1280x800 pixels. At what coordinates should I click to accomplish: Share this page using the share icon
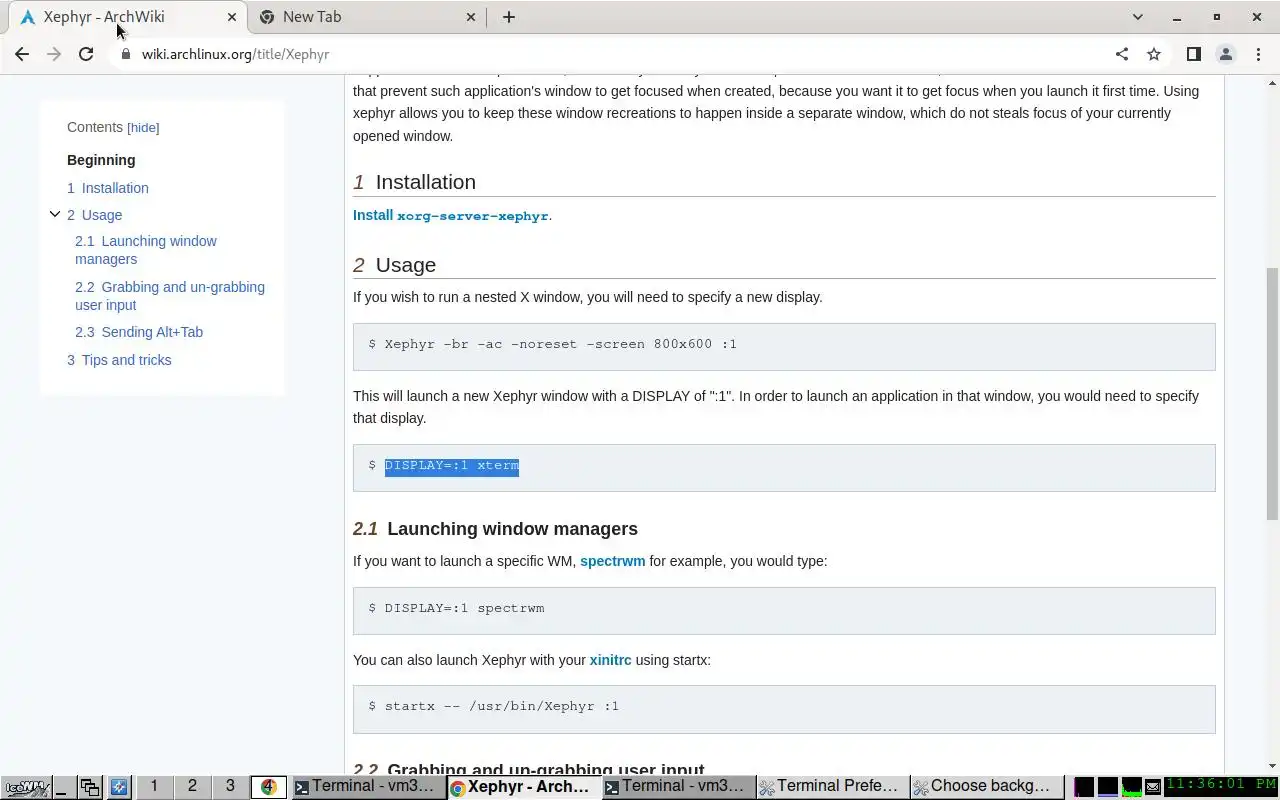[1122, 54]
